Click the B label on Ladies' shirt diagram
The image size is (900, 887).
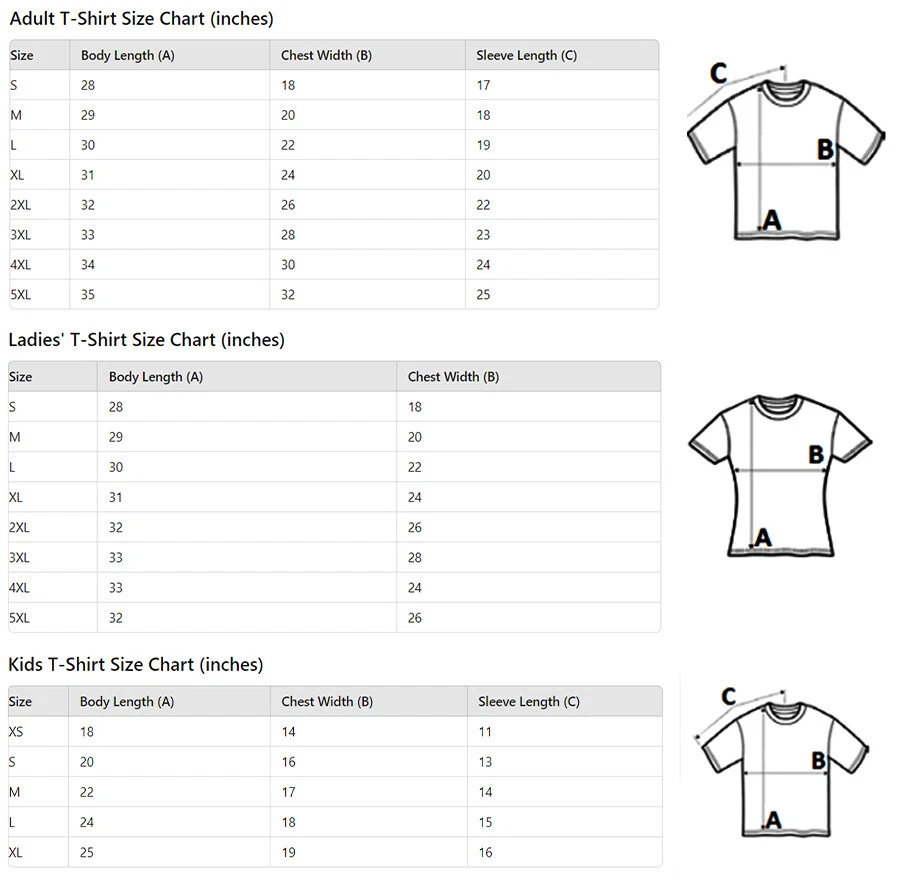pyautogui.click(x=816, y=455)
